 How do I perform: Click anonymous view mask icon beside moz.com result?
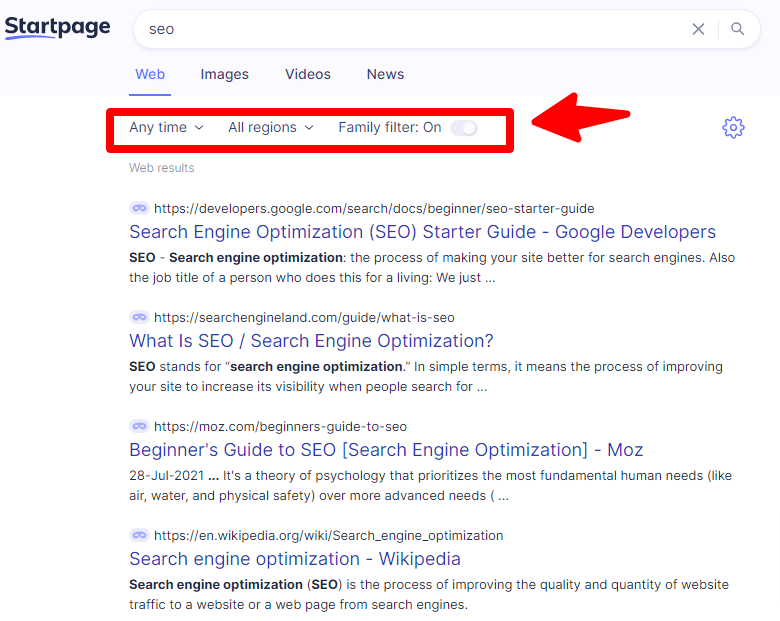point(139,426)
